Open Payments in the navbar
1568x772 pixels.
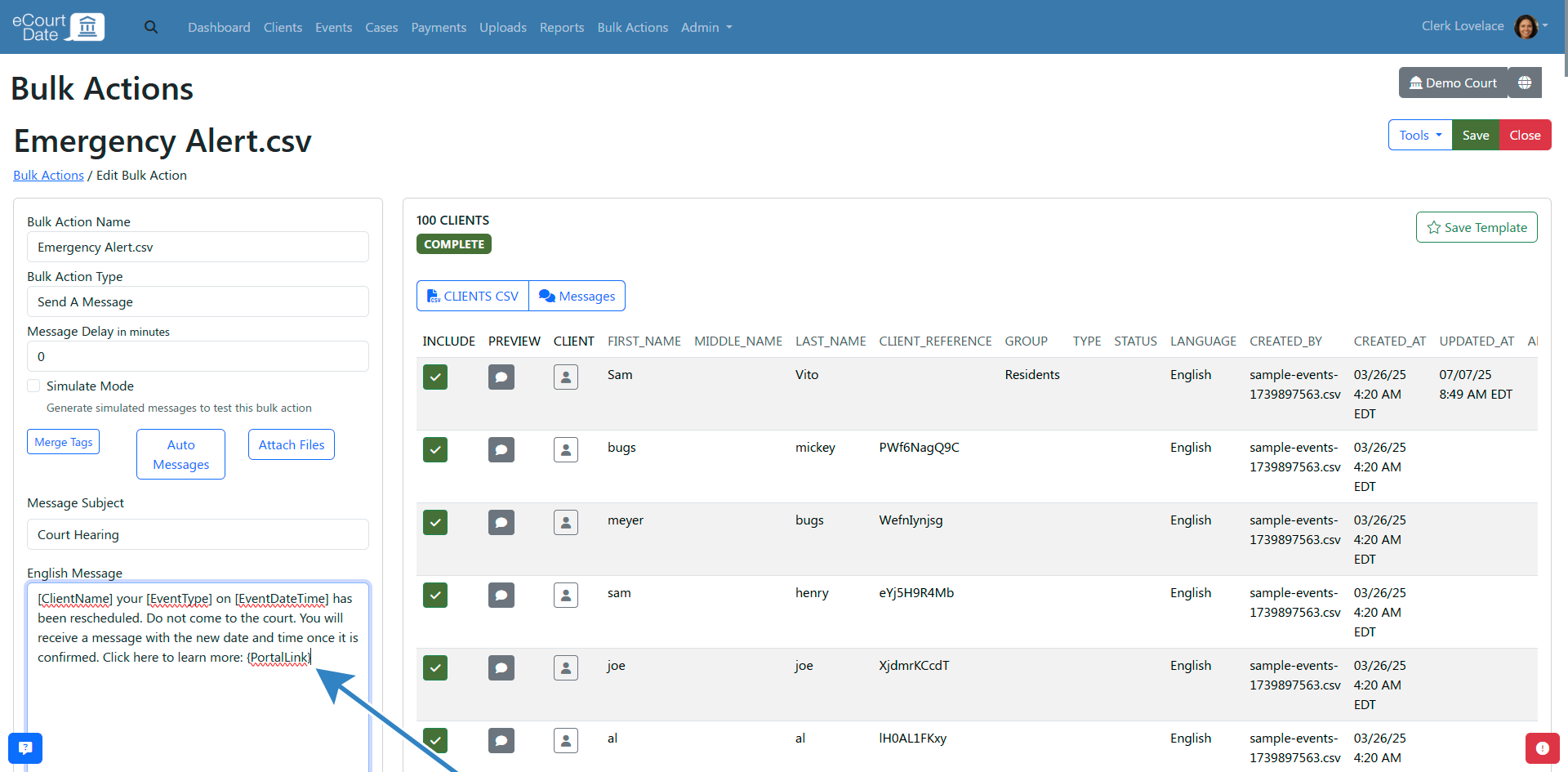pos(439,27)
